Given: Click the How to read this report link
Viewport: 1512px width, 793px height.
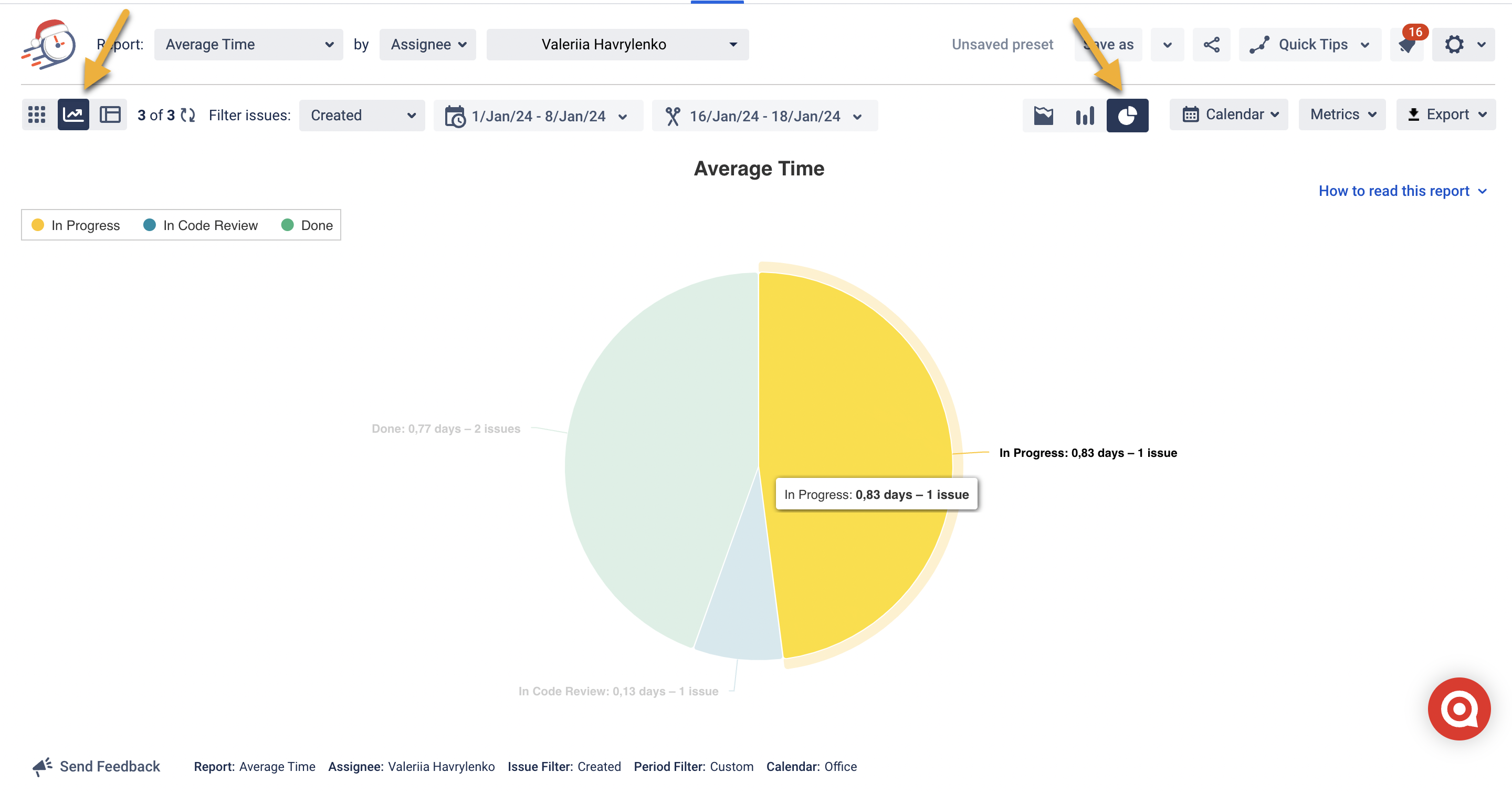Looking at the screenshot, I should point(1394,191).
